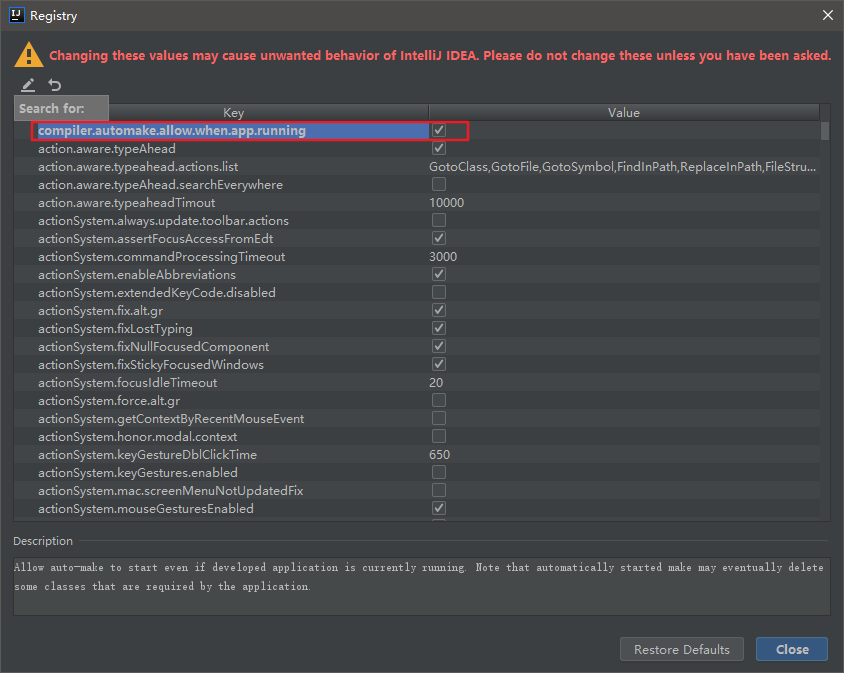Select the actionSystem.focusIdleTimeout value 20
The height and width of the screenshot is (673, 844).
(436, 382)
